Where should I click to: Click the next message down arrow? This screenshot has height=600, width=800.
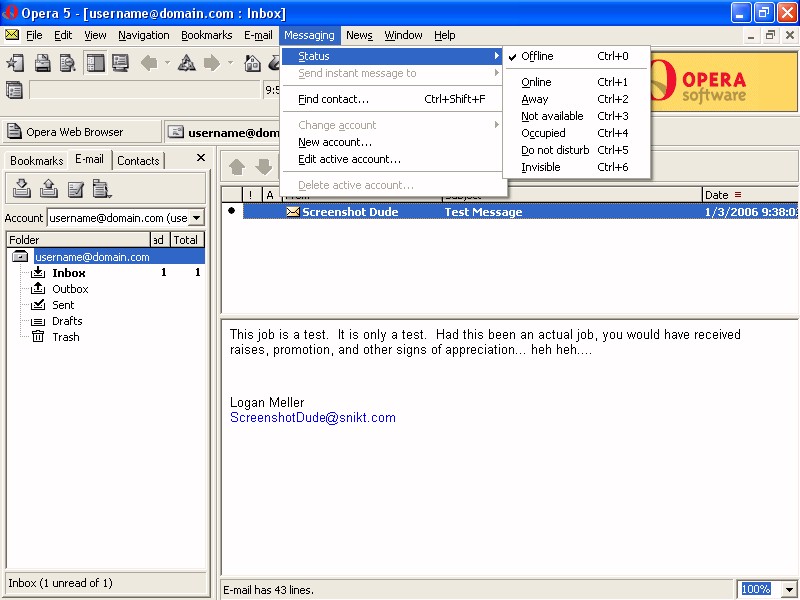pos(264,166)
